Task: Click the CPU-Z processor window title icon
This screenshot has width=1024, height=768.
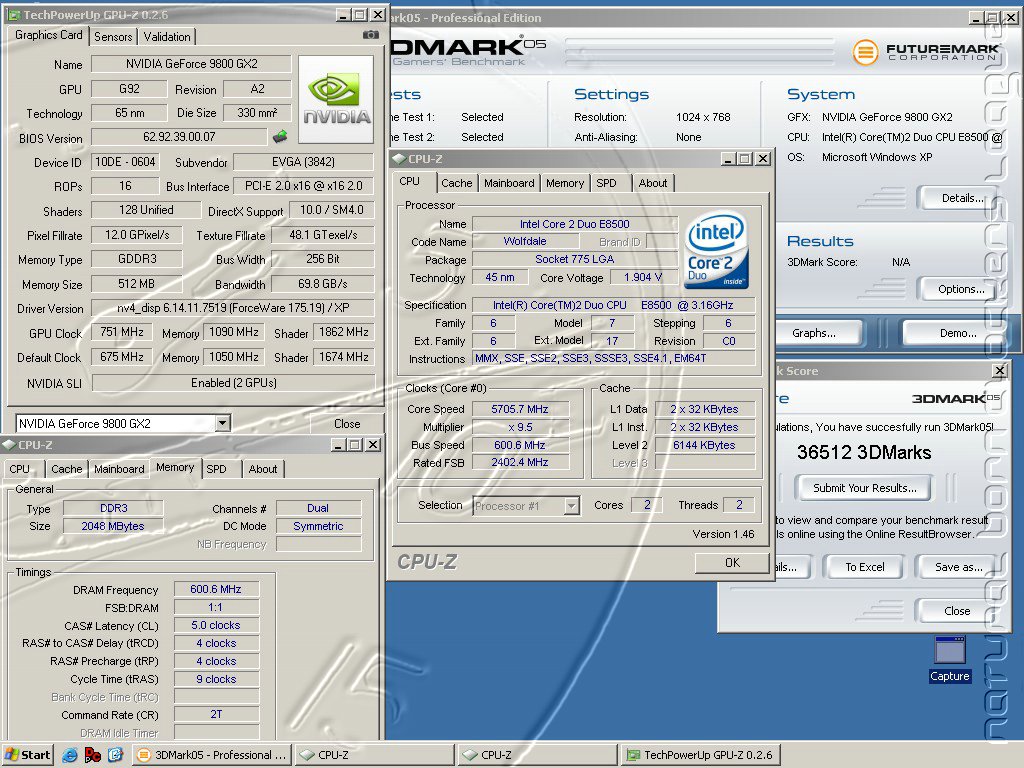Action: coord(398,159)
